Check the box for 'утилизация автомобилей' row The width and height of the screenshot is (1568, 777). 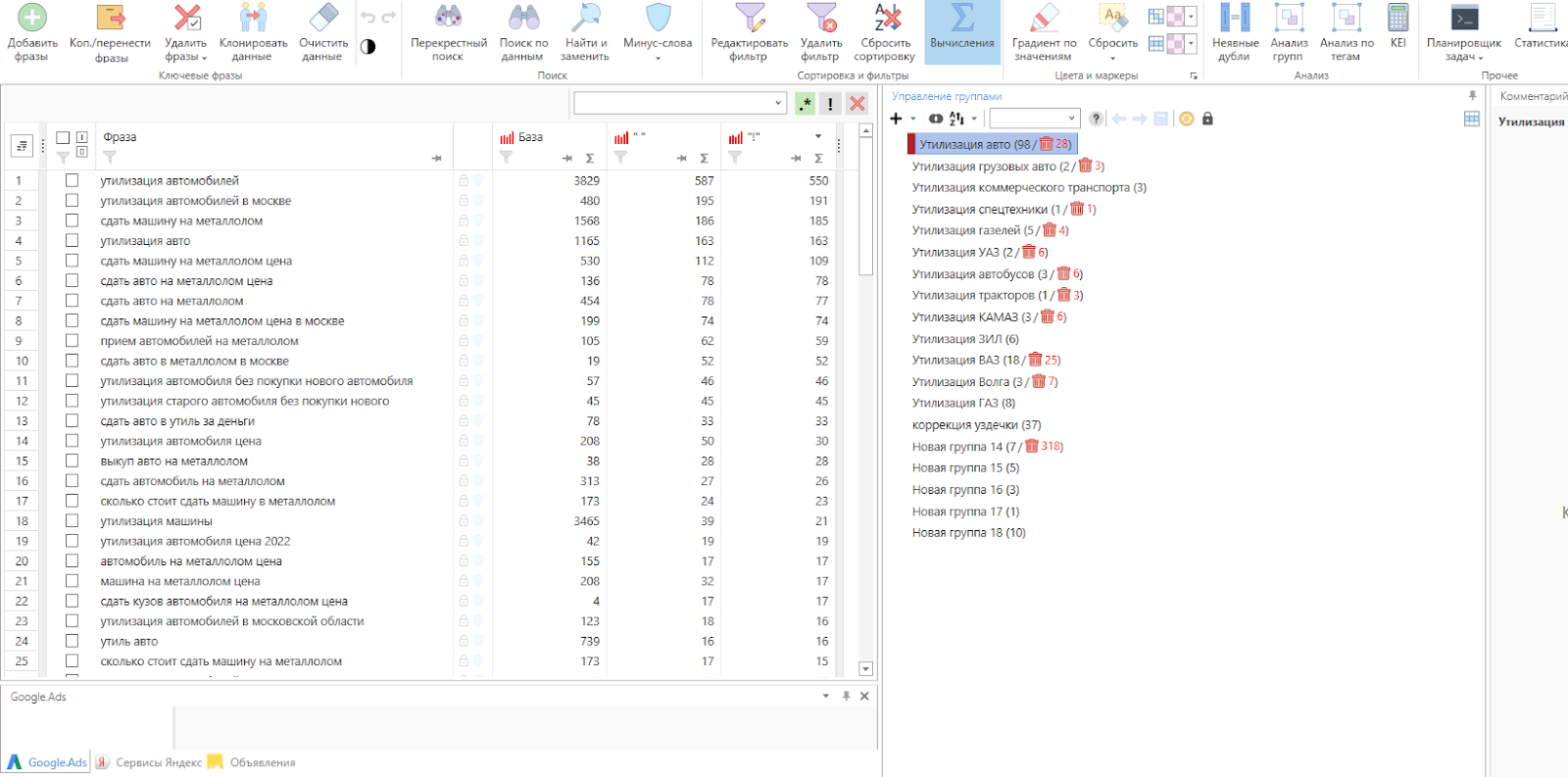[x=72, y=180]
